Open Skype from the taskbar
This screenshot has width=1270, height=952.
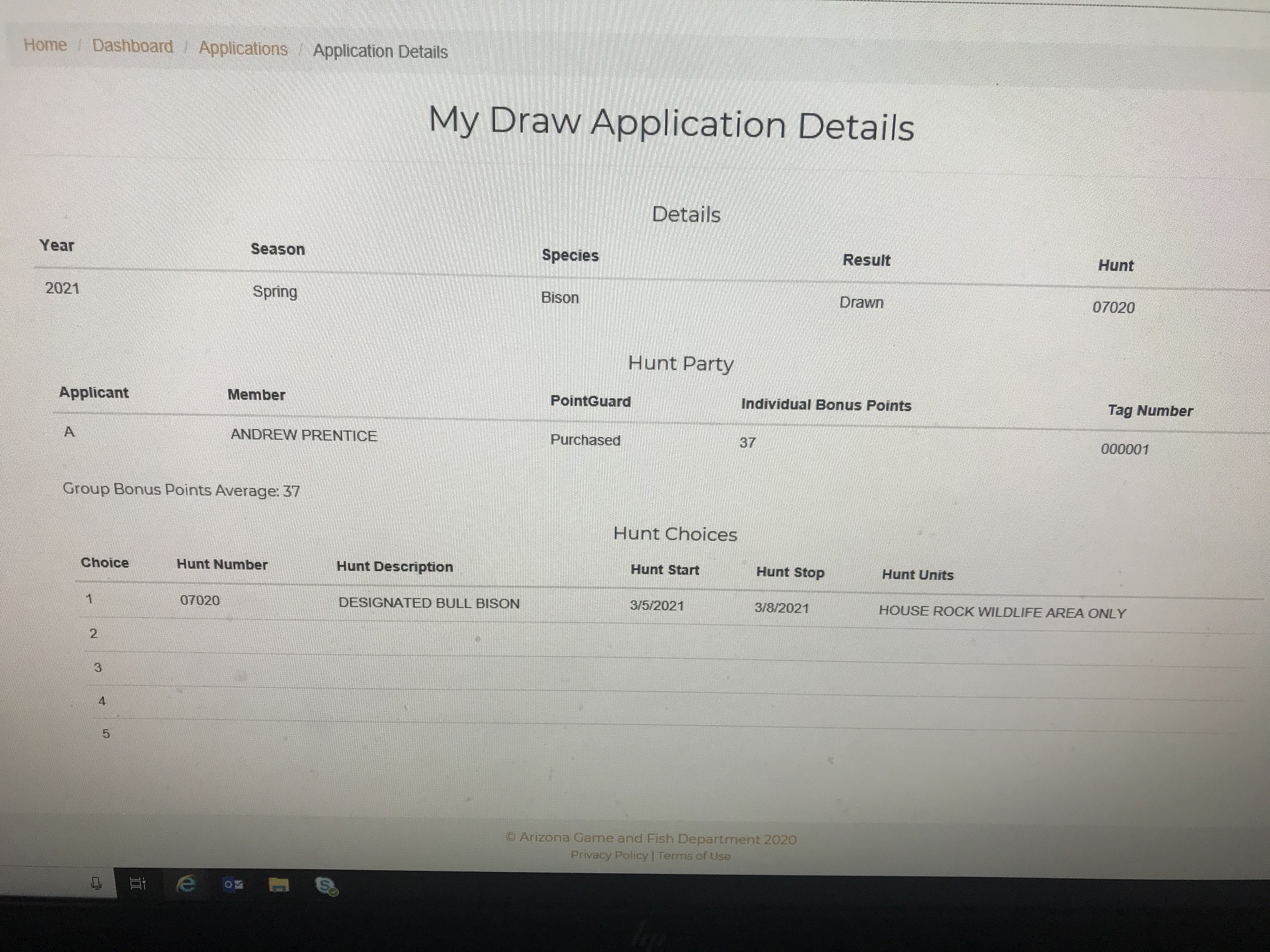[327, 886]
